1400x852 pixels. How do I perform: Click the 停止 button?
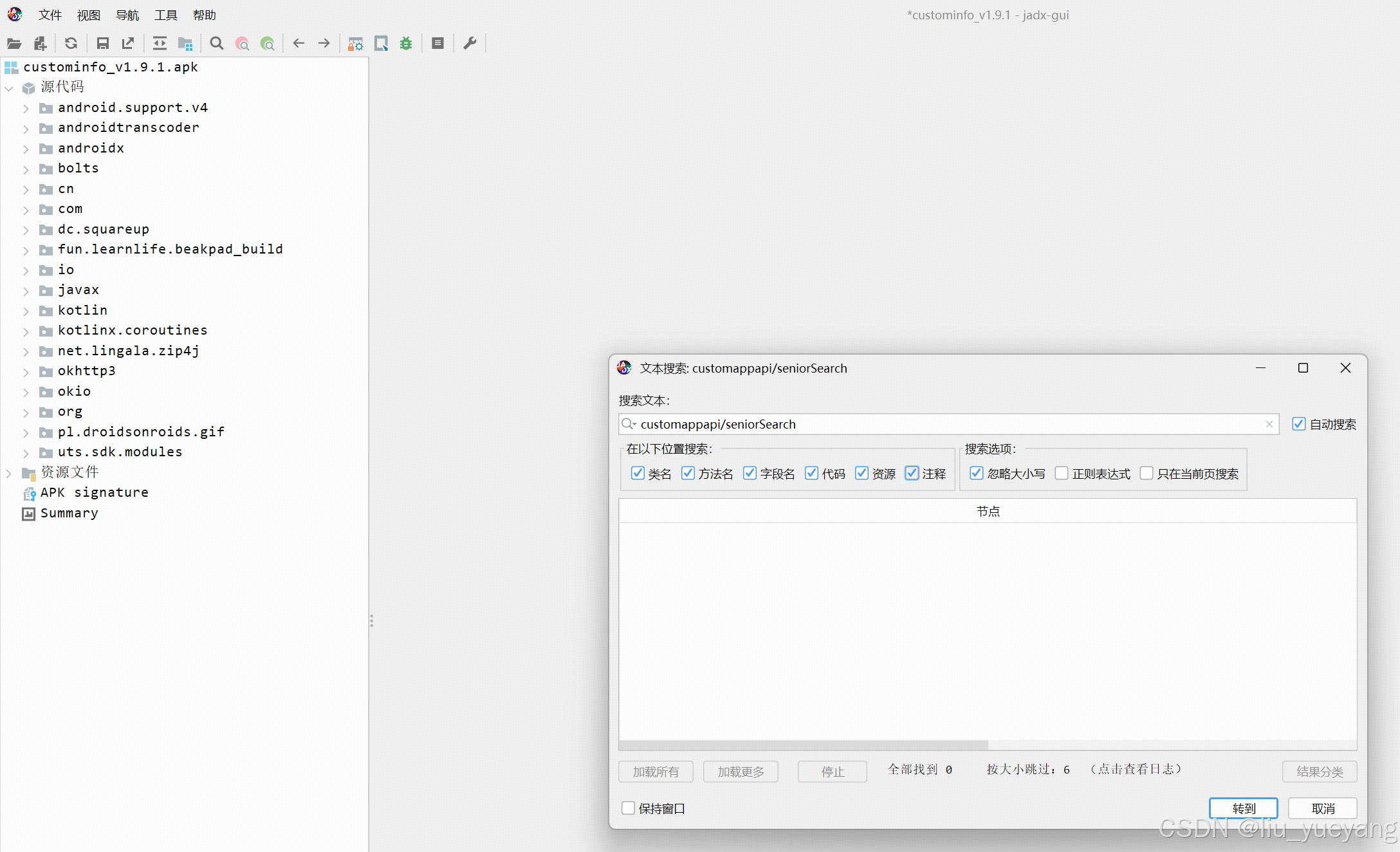pyautogui.click(x=833, y=772)
